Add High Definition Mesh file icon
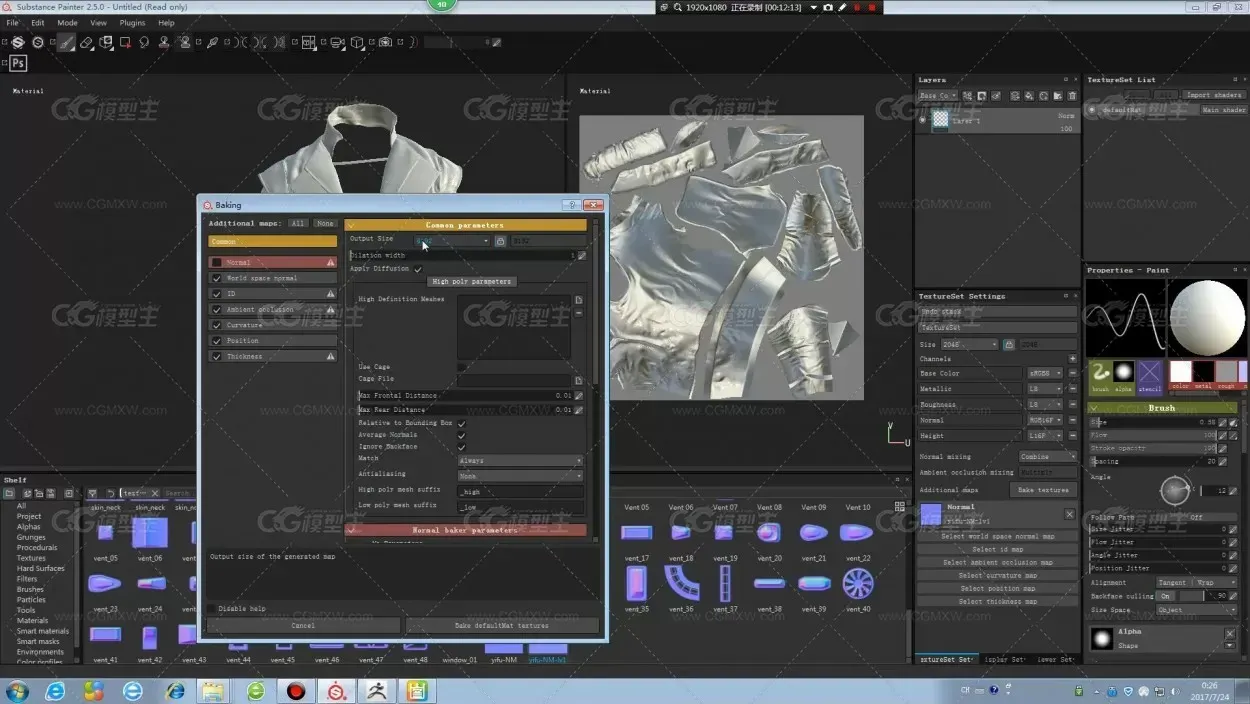Image resolution: width=1250 pixels, height=704 pixels. (578, 300)
